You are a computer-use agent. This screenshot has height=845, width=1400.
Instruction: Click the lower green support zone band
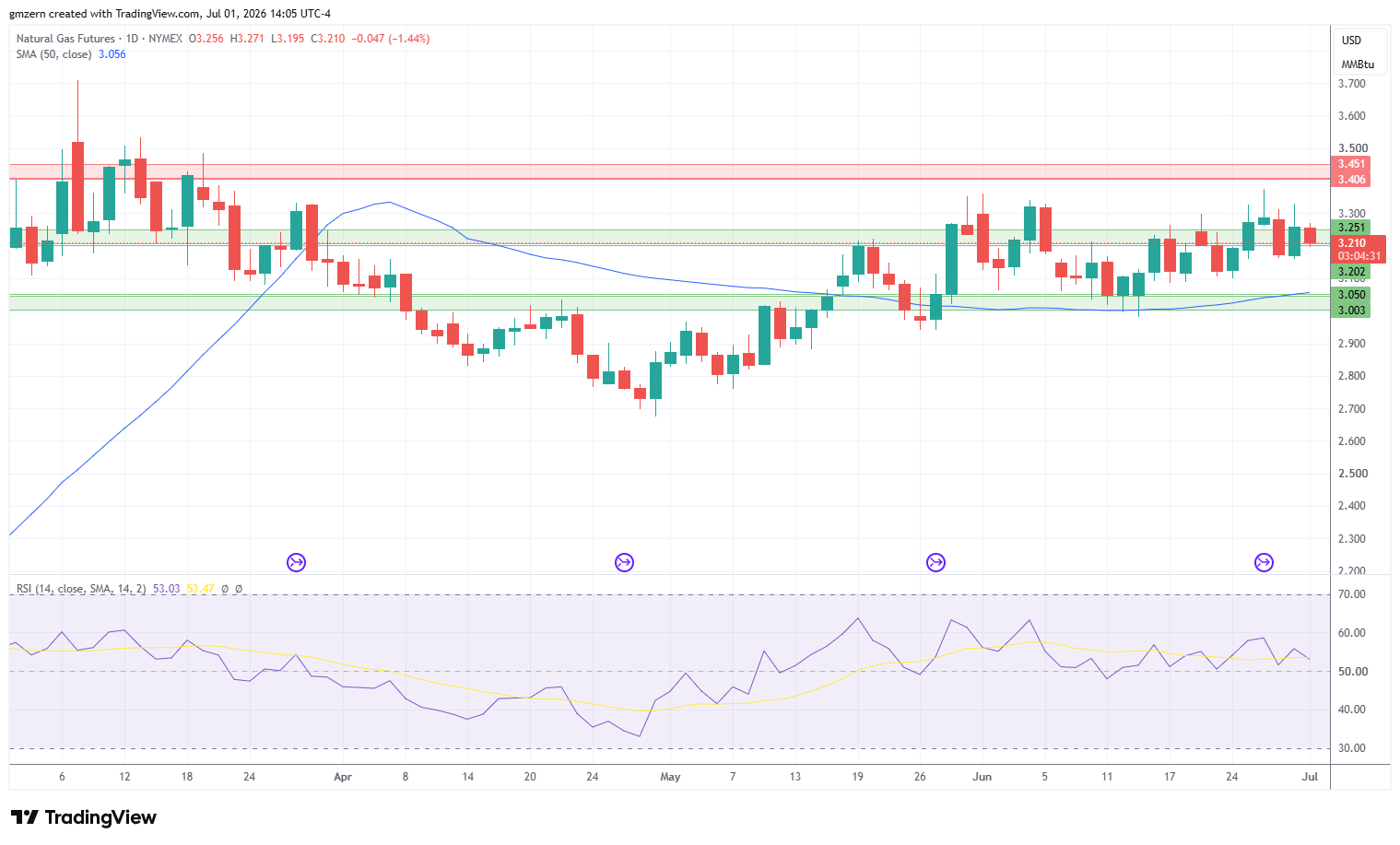[x=669, y=302]
